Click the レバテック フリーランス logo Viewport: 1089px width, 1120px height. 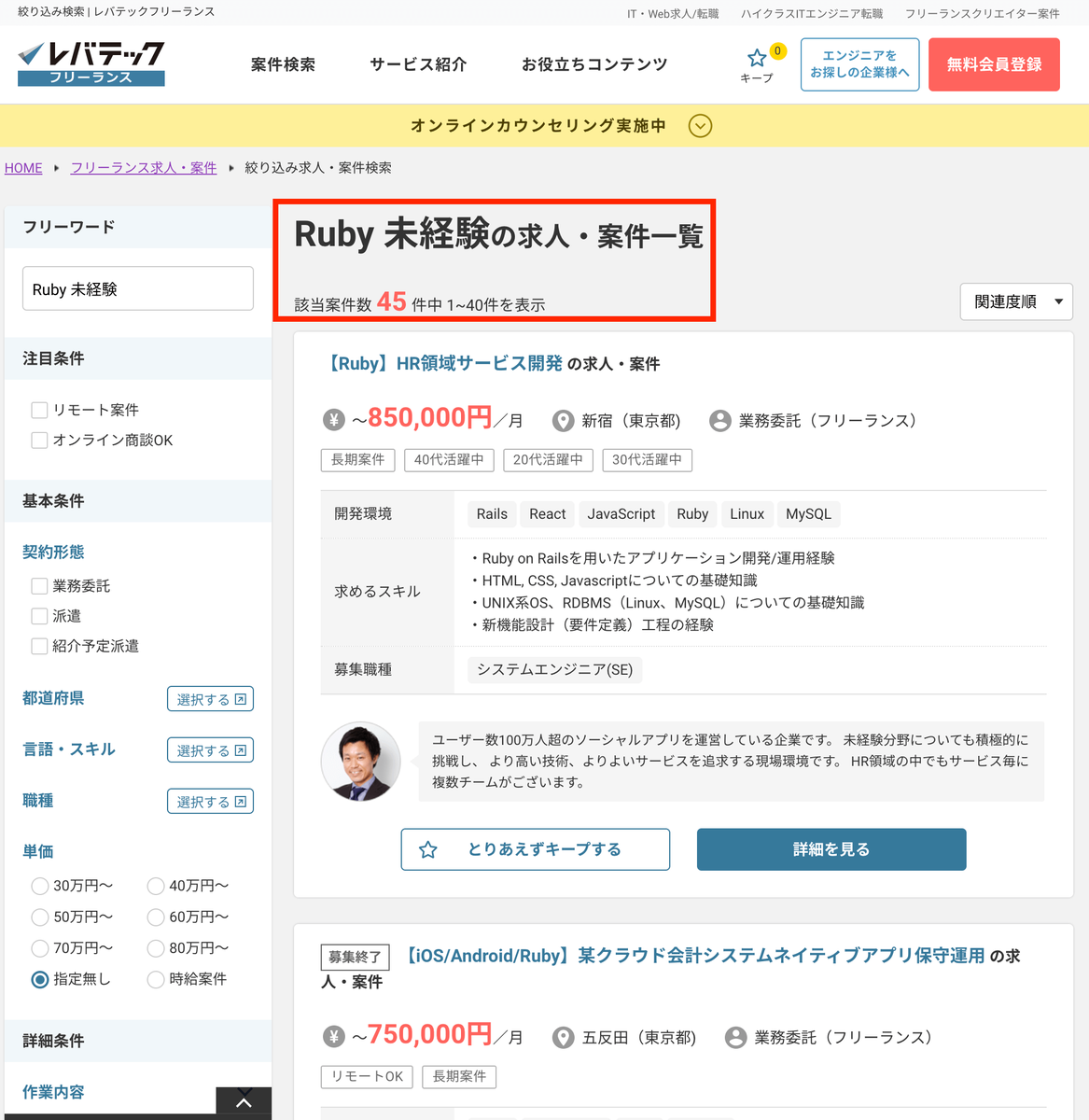(x=91, y=63)
